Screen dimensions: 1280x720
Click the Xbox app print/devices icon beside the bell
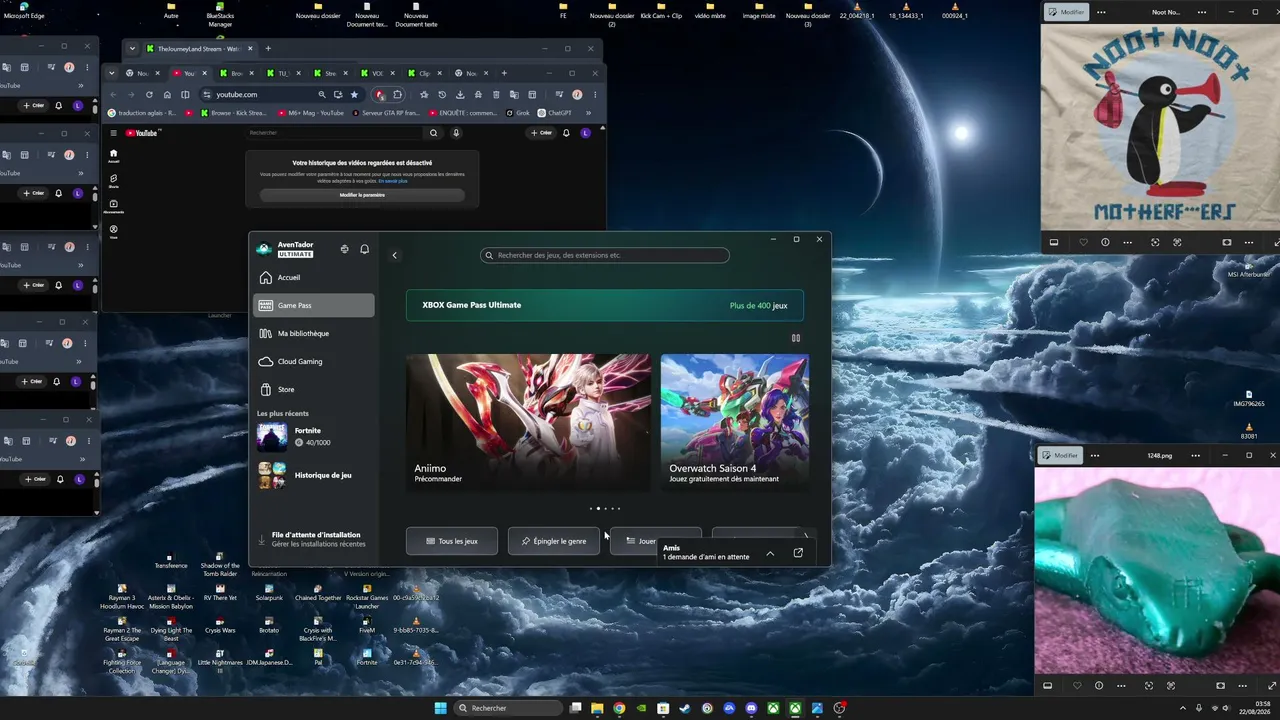click(344, 249)
